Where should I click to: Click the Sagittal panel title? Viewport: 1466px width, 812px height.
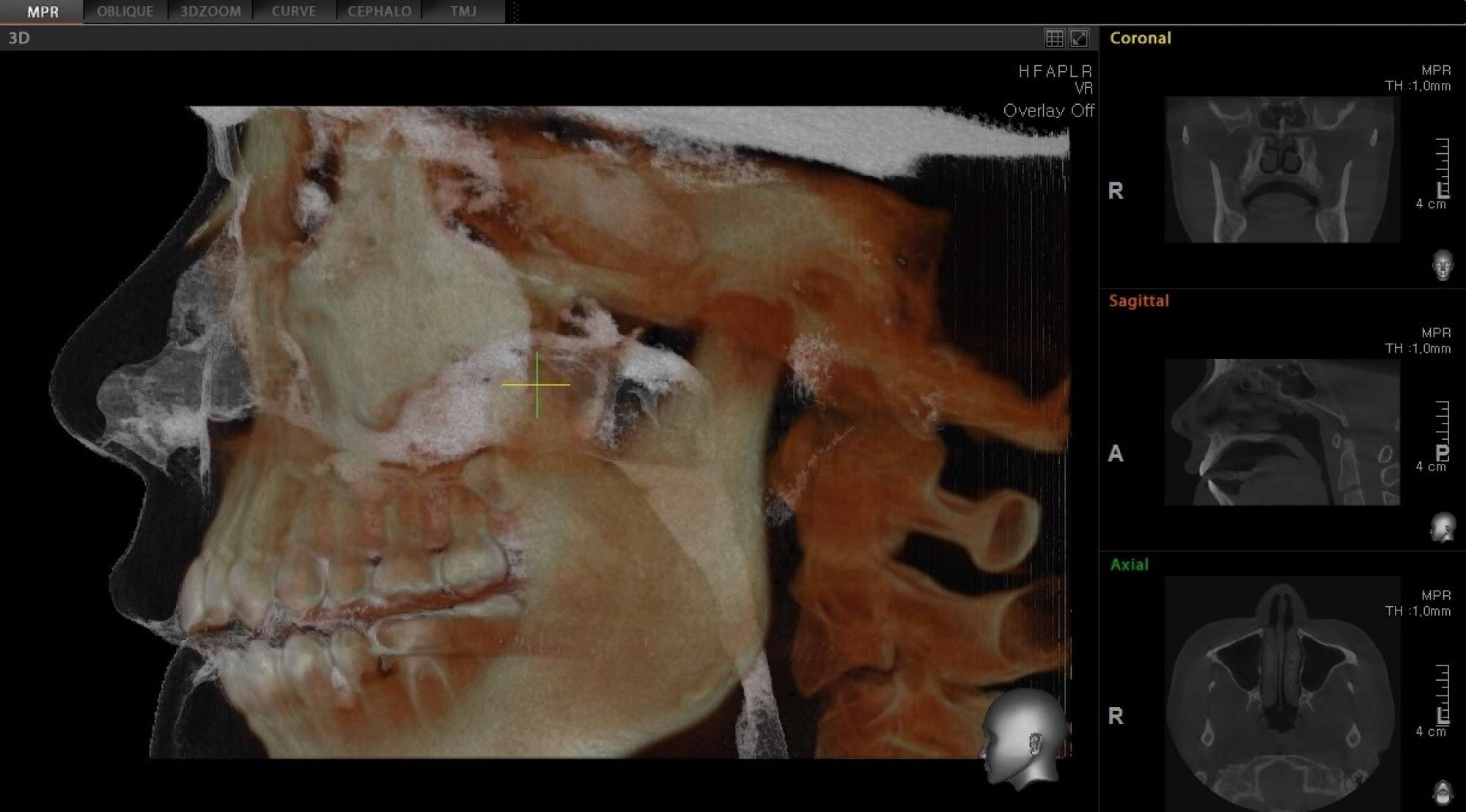[x=1138, y=300]
